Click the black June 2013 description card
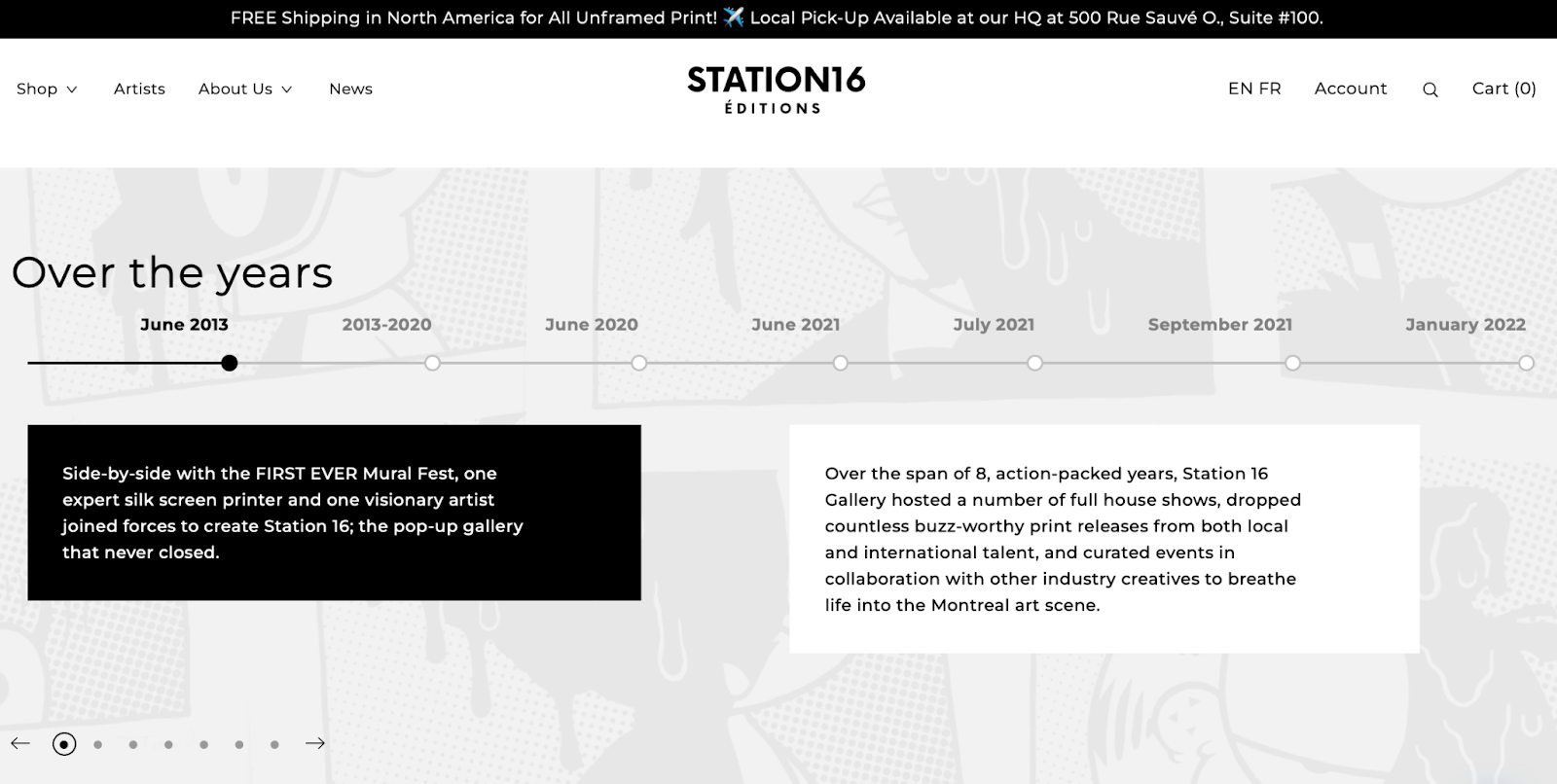Screen dimensions: 1557x784 [334, 513]
